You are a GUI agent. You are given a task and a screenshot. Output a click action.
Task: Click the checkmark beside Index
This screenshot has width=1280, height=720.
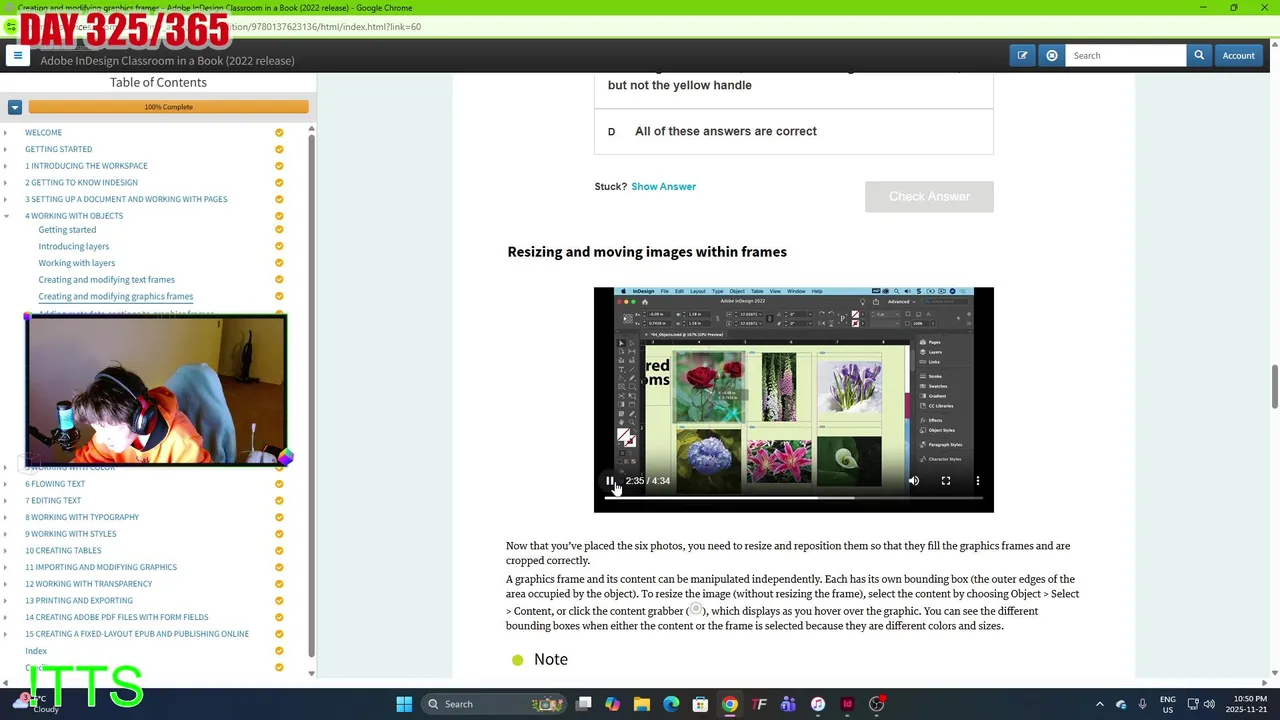[x=279, y=651]
